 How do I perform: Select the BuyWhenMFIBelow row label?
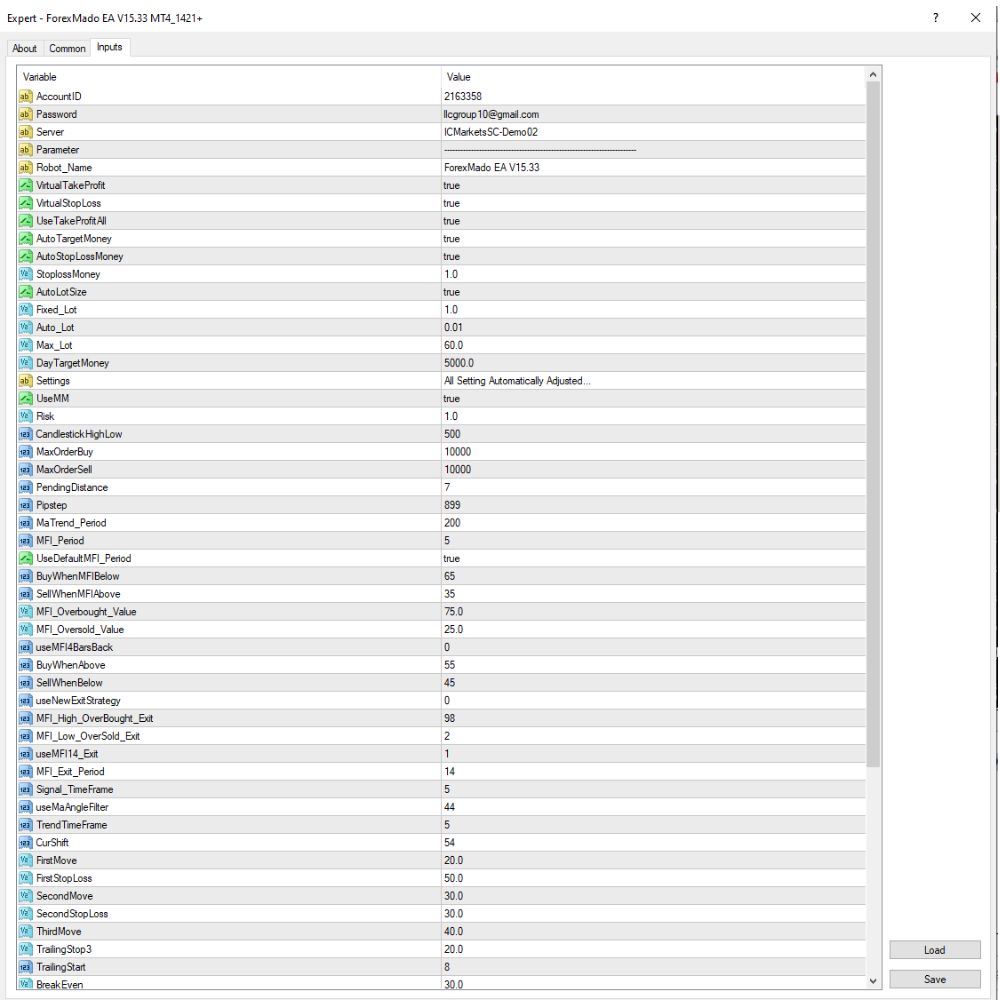tap(78, 576)
